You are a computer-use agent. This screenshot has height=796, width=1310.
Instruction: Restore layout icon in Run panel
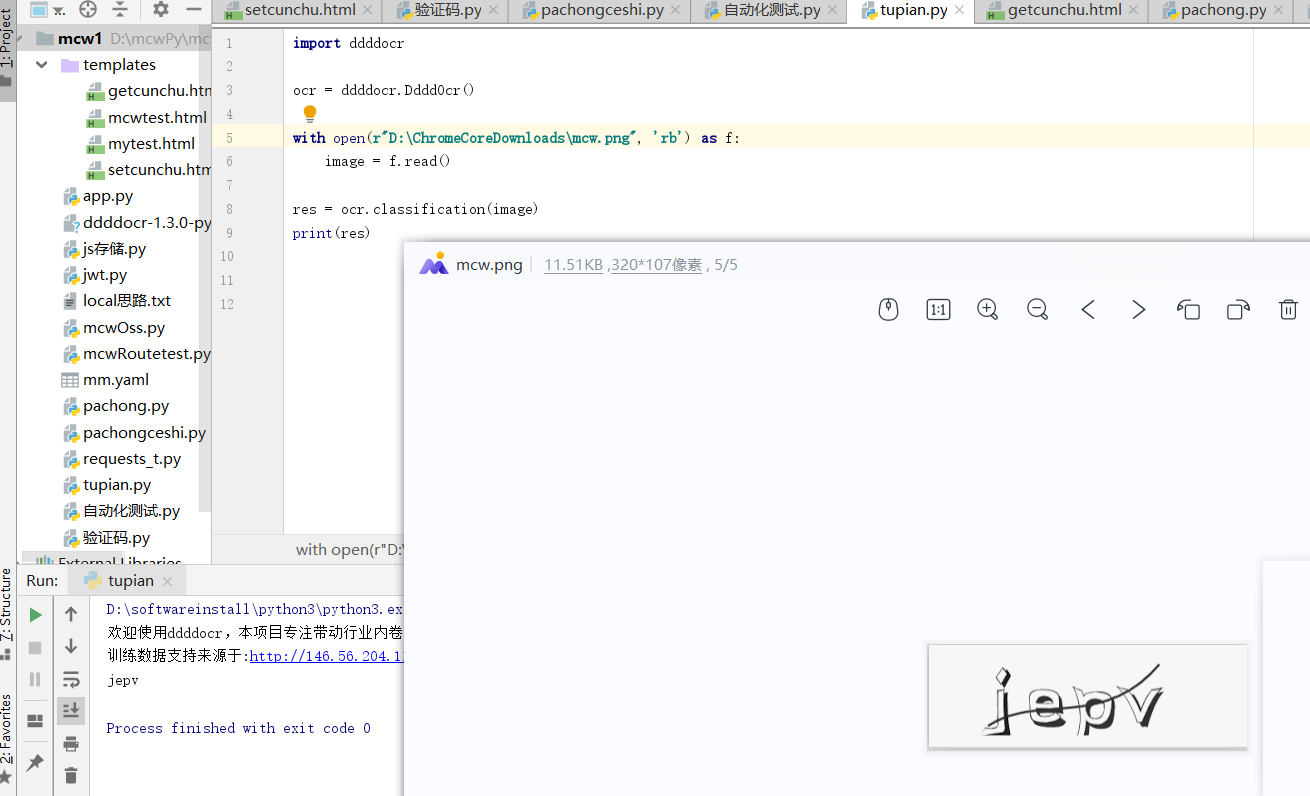(x=35, y=720)
